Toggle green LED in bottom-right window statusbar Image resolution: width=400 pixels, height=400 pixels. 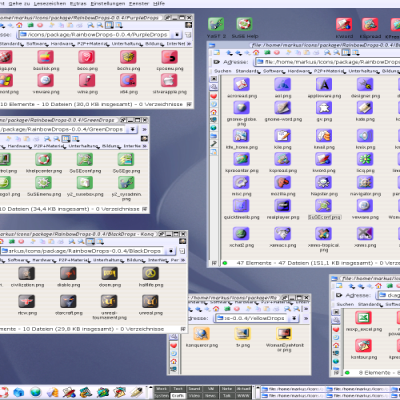(347, 373)
